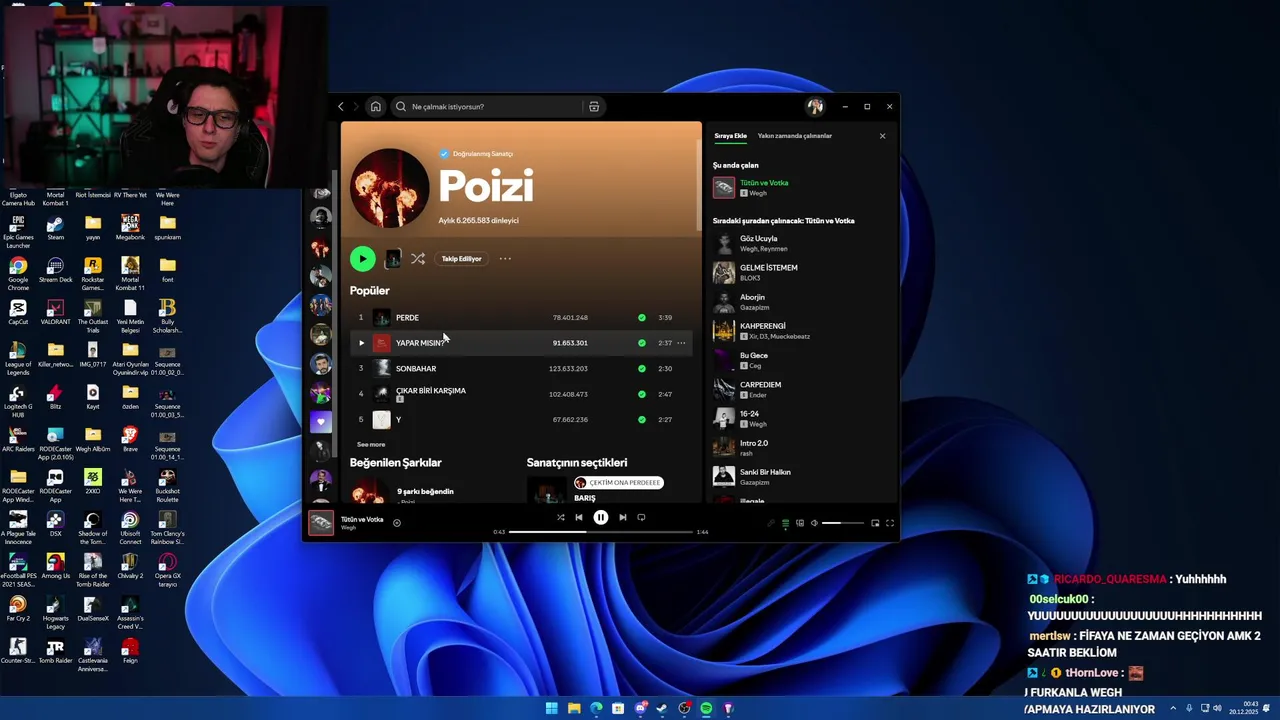Select Epic Games Launcher desktop icon
This screenshot has width=1280, height=720.
(18, 231)
